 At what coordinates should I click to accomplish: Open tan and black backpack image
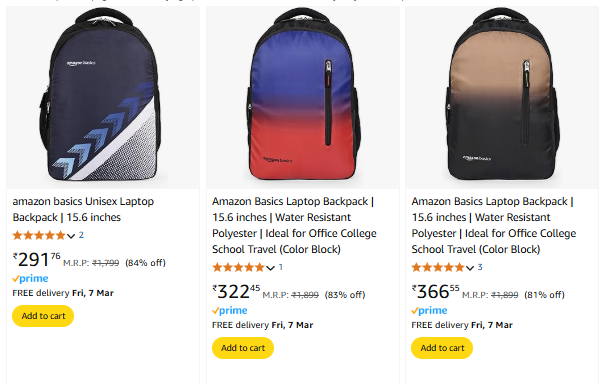(502, 97)
